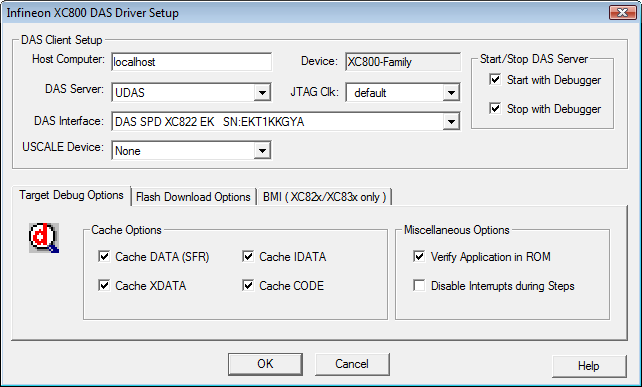Click the XC800-Family Device field
Image resolution: width=642 pixels, height=387 pixels.
403,62
